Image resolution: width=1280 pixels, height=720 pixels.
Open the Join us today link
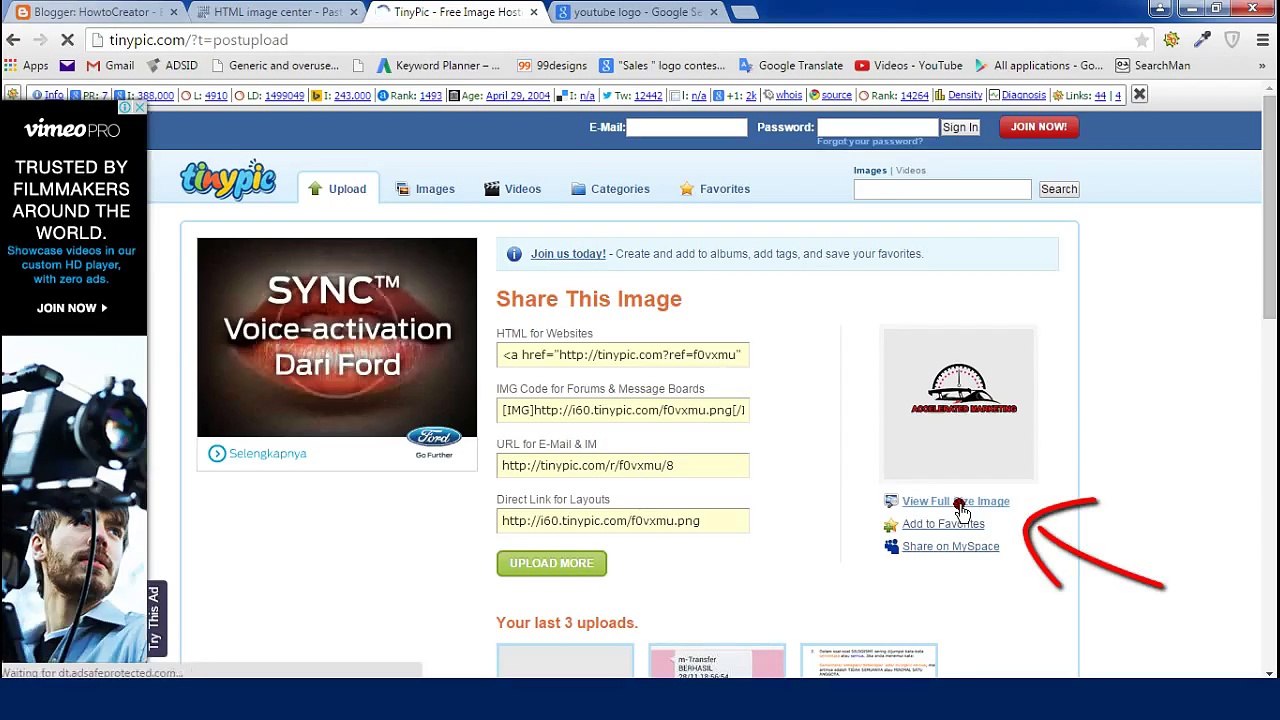tap(568, 254)
